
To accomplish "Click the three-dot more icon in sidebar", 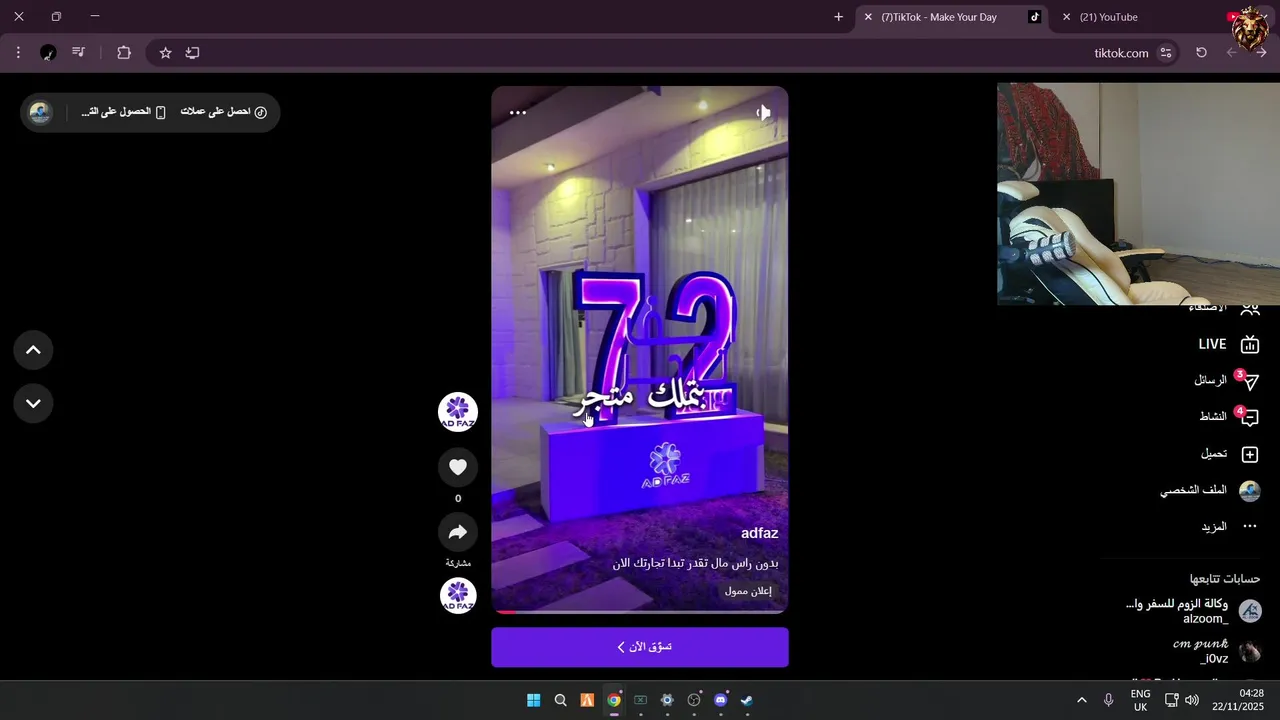I will click(1249, 526).
